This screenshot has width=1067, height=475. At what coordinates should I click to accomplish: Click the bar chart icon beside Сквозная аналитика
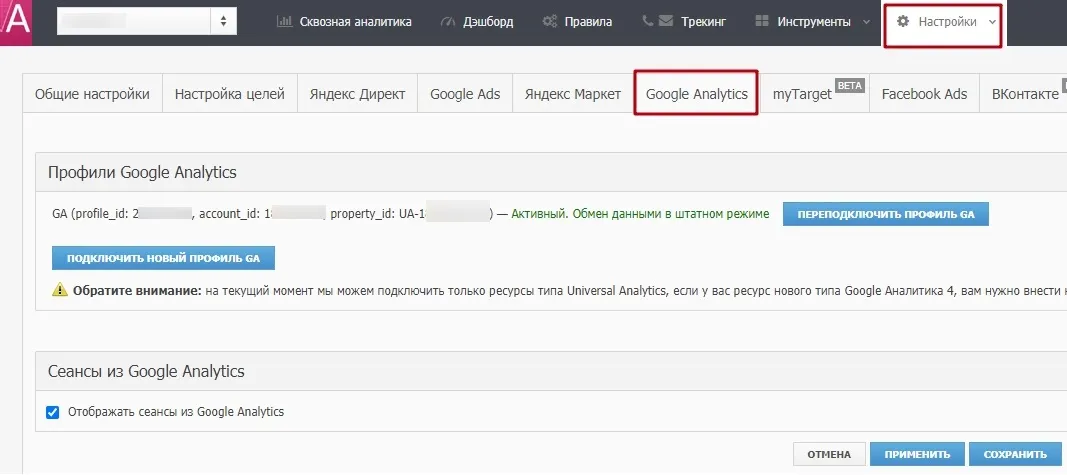pyautogui.click(x=284, y=22)
